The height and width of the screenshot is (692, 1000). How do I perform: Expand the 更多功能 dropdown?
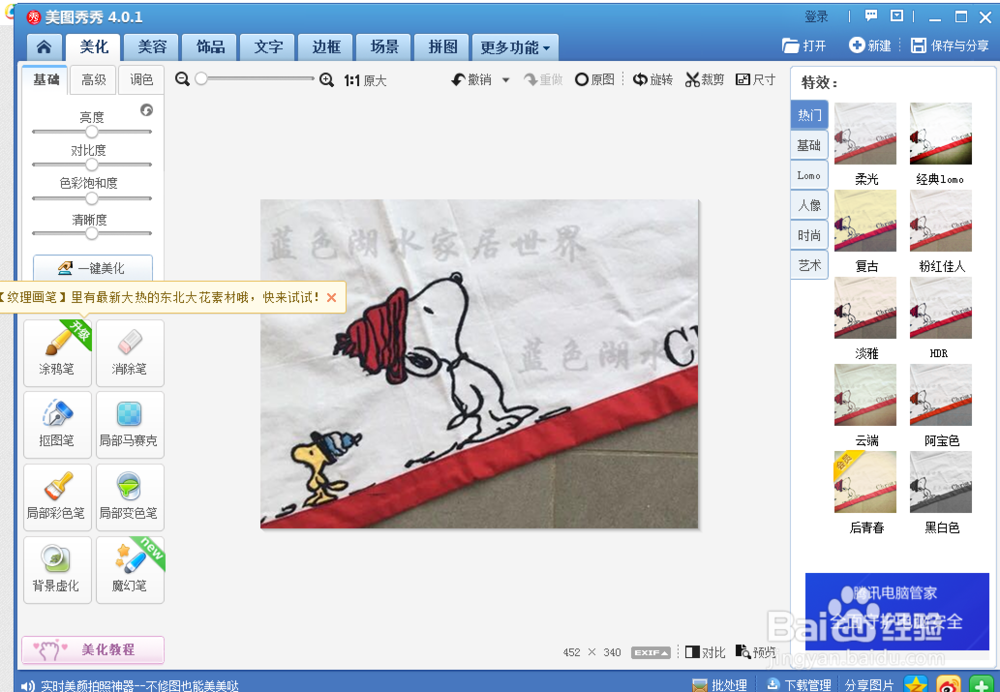pyautogui.click(x=515, y=47)
